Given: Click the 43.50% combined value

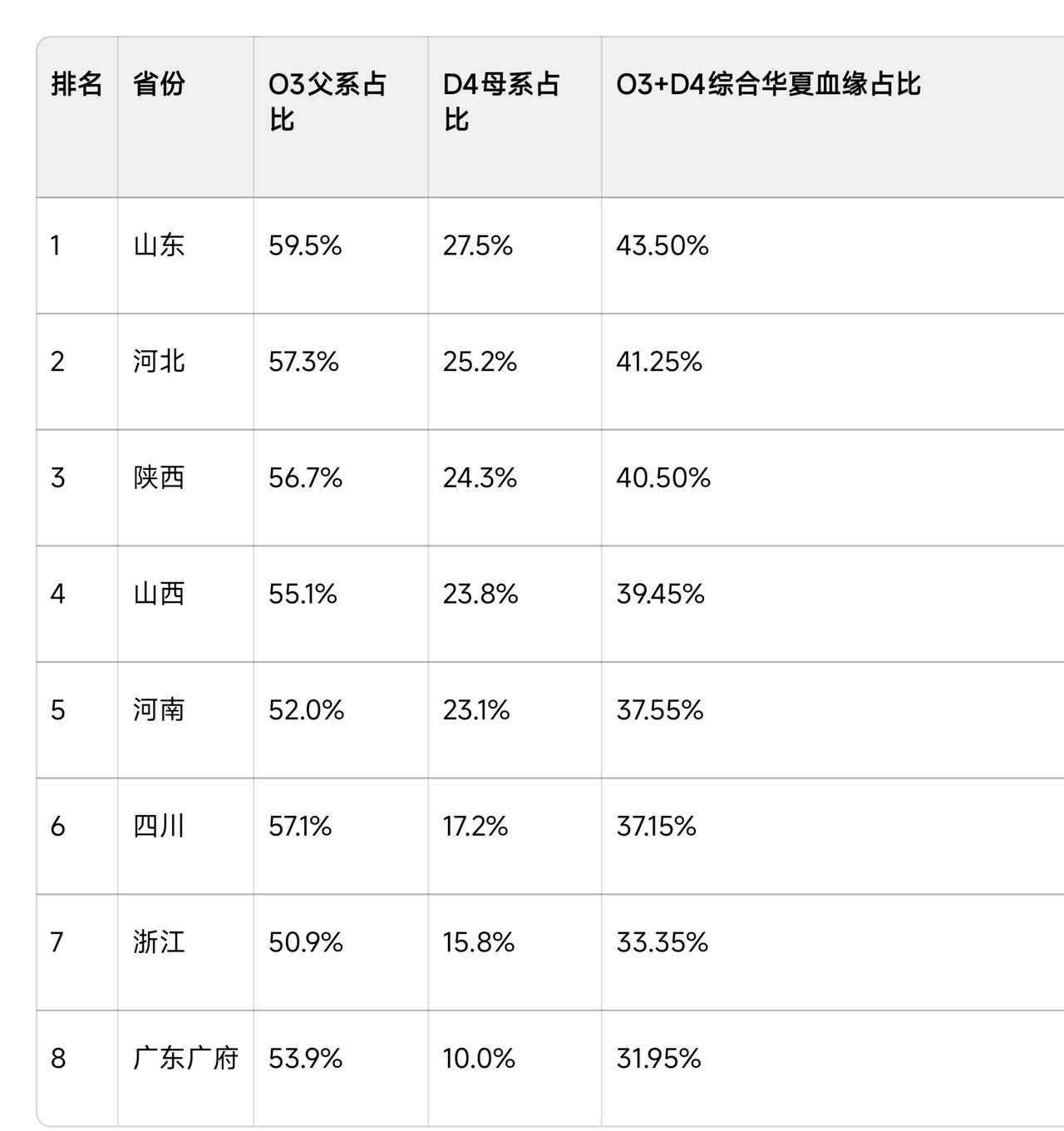Looking at the screenshot, I should click(663, 245).
